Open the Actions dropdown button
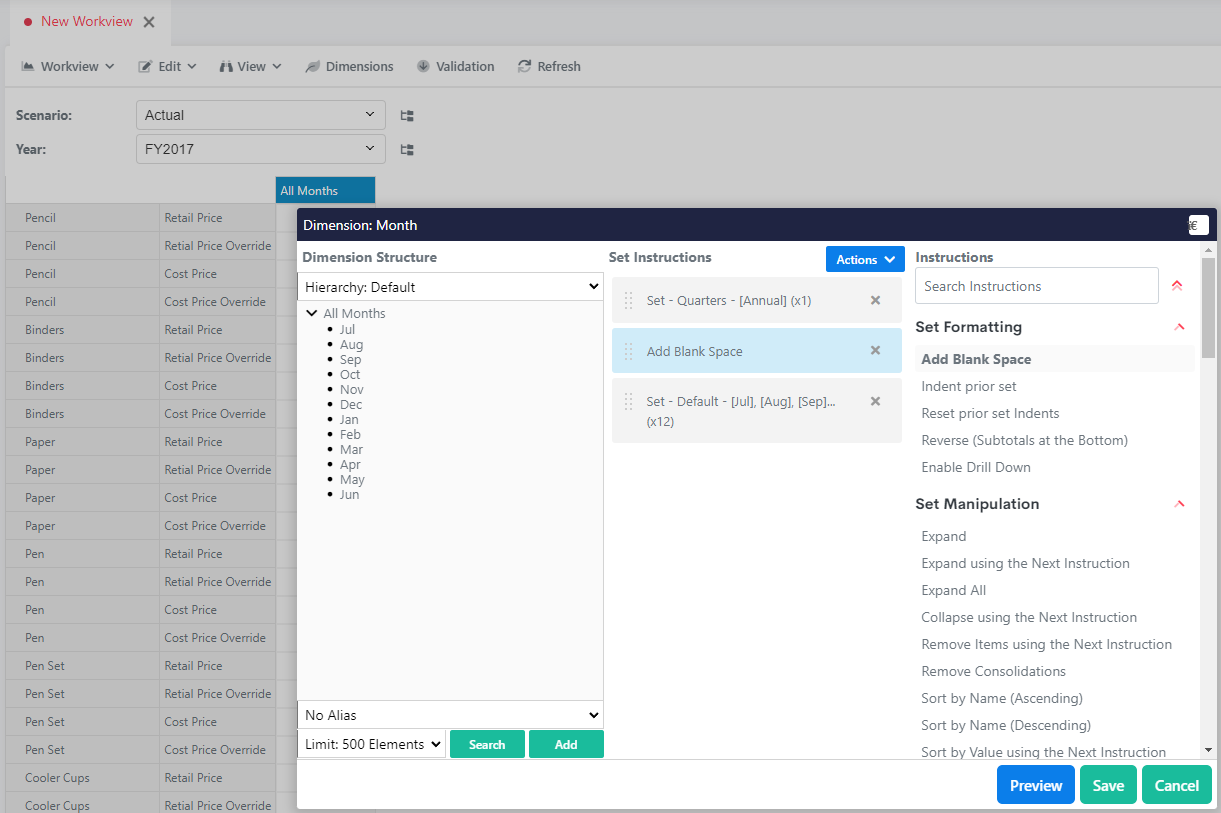Screen dimensions: 1221x813 click(865, 259)
